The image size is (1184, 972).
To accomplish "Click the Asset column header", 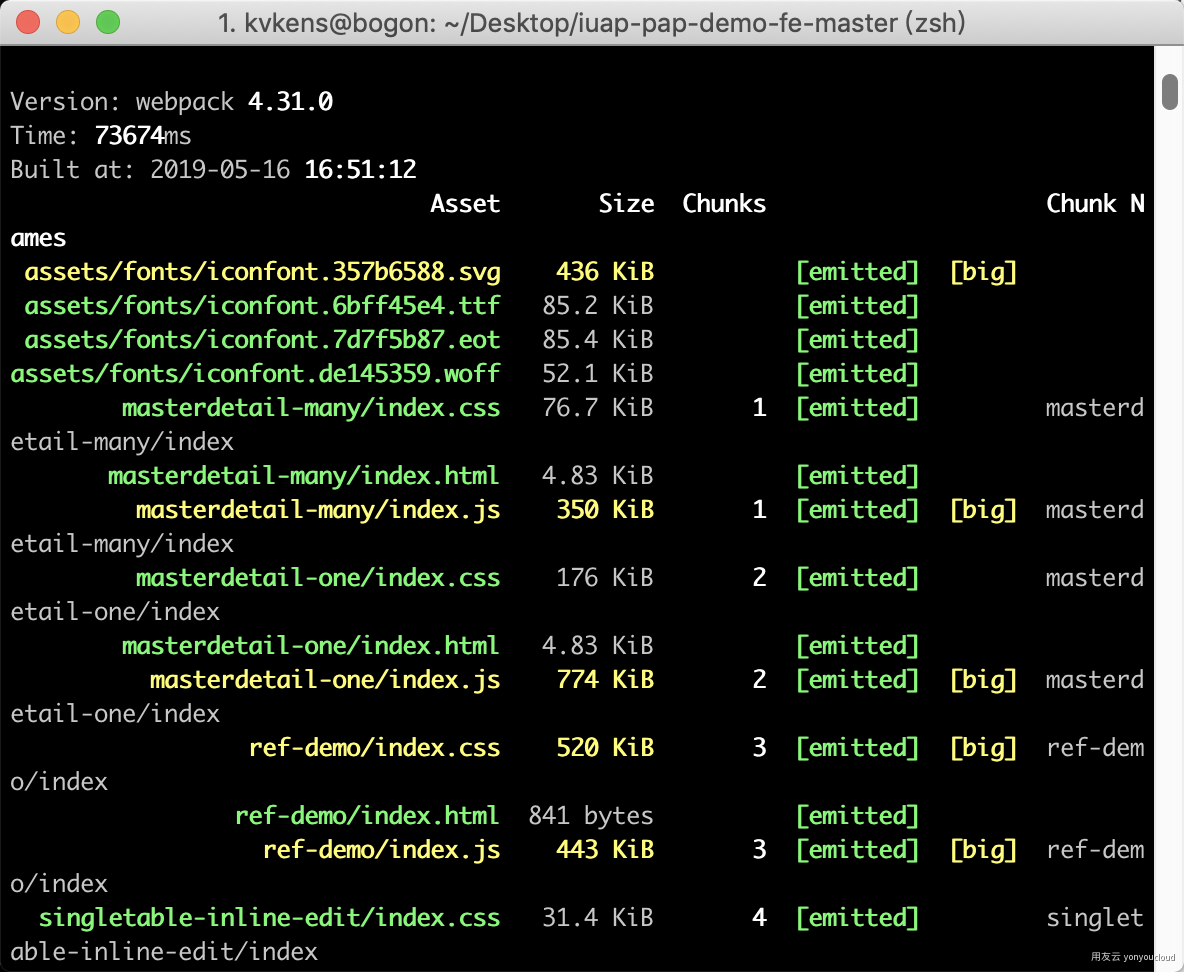I will click(465, 203).
